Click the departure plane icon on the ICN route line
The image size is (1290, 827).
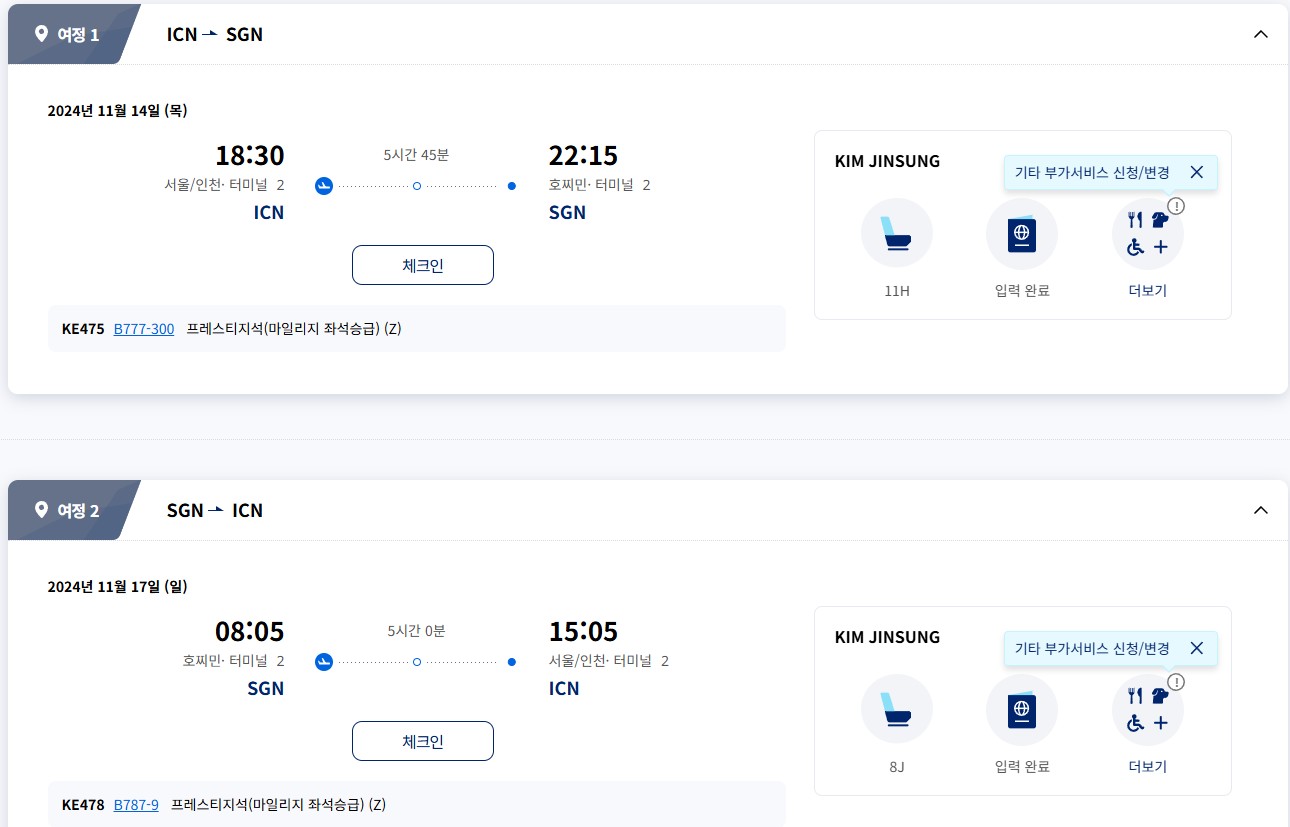tap(323, 186)
